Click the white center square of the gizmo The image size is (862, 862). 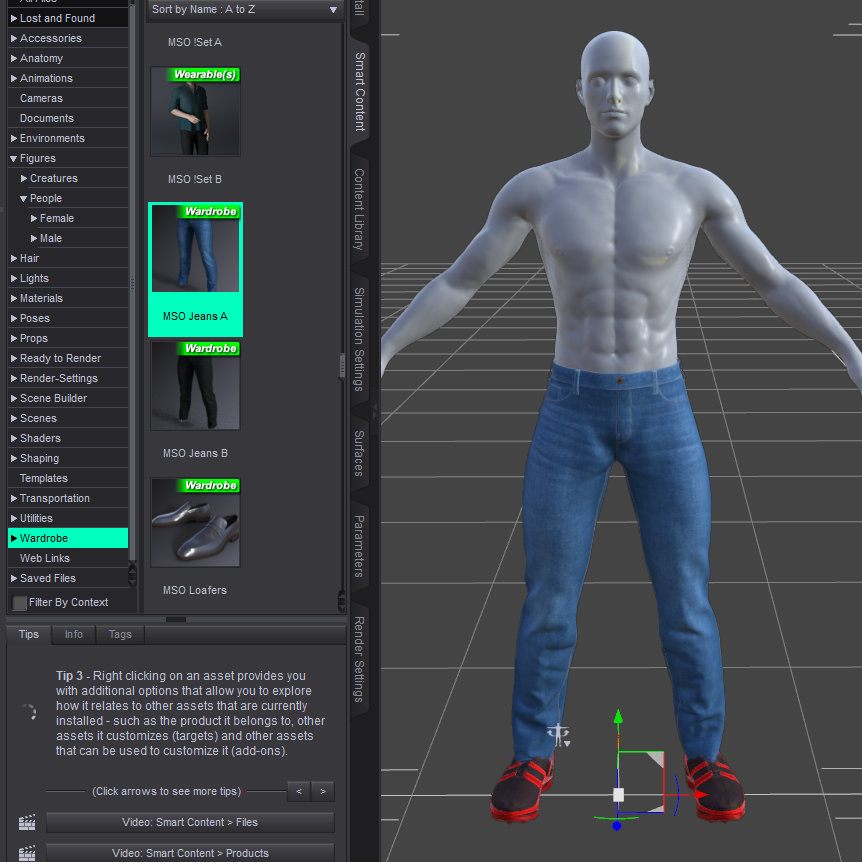(618, 795)
